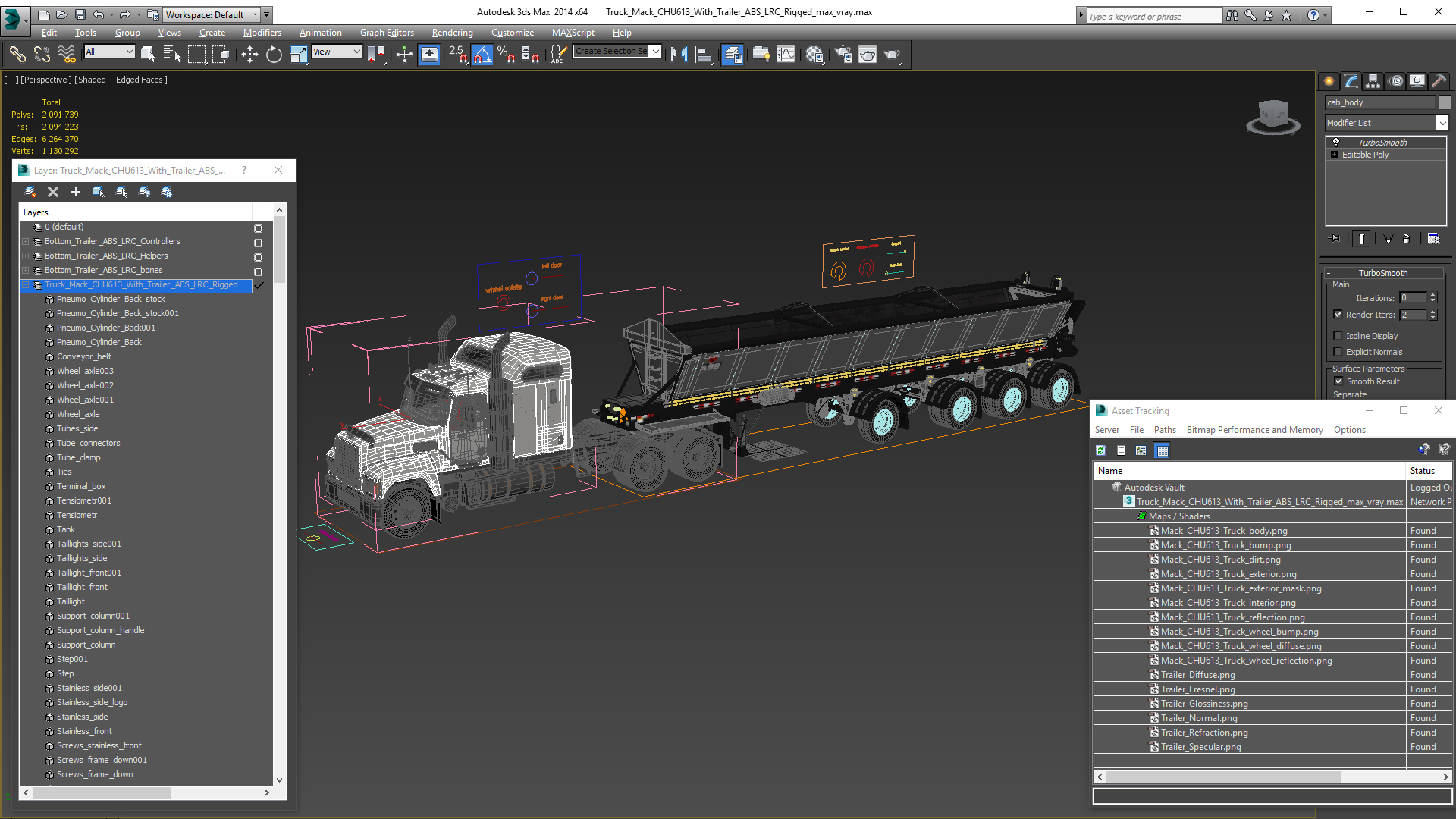Viewport: 1456px width, 819px height.
Task: Click the Unlink Selection tool
Action: click(x=42, y=54)
